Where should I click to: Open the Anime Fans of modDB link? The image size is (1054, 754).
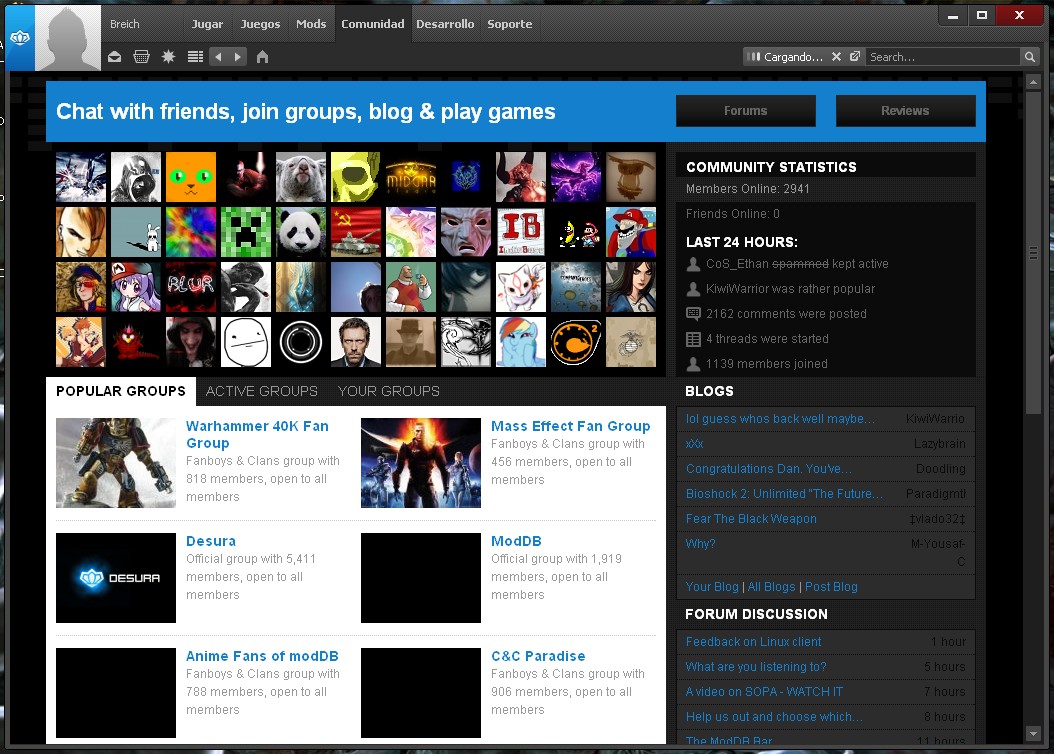(x=262, y=656)
